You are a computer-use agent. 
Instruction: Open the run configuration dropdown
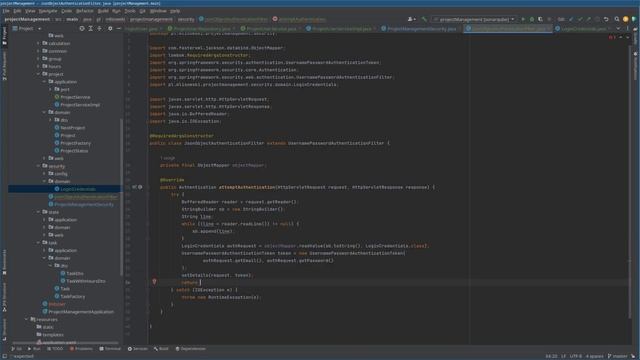pos(474,19)
